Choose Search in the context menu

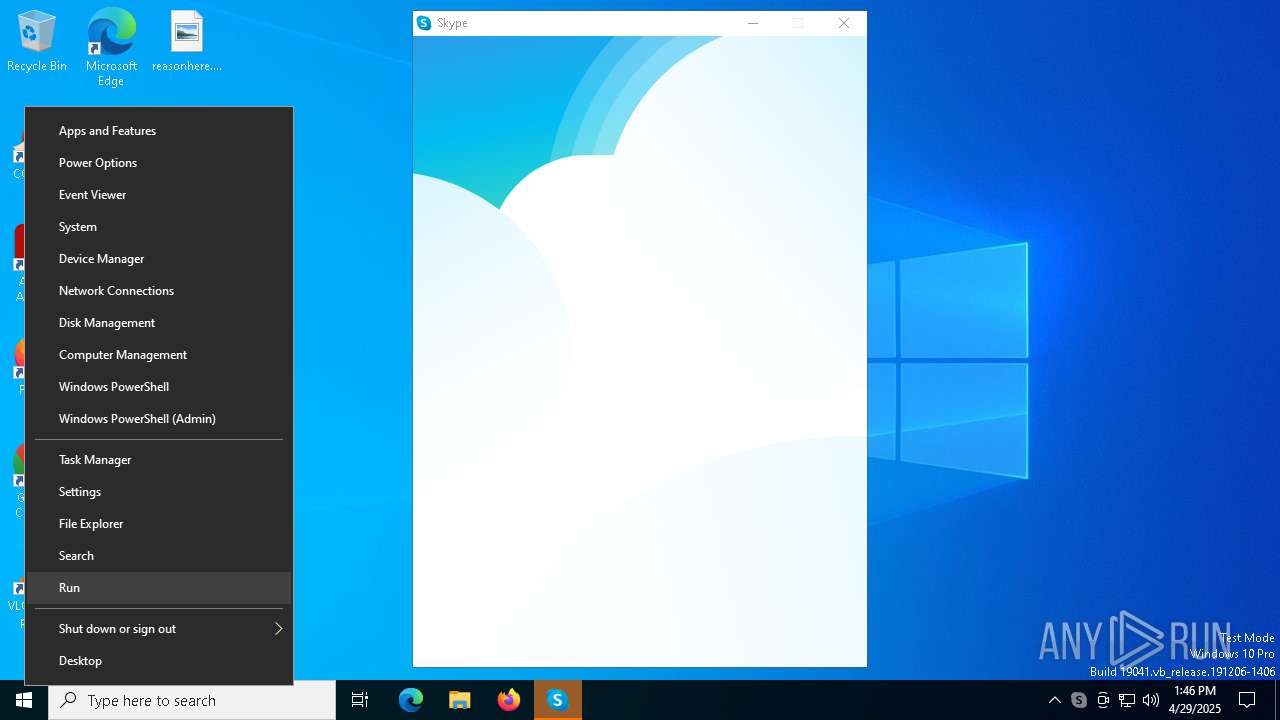(159, 556)
